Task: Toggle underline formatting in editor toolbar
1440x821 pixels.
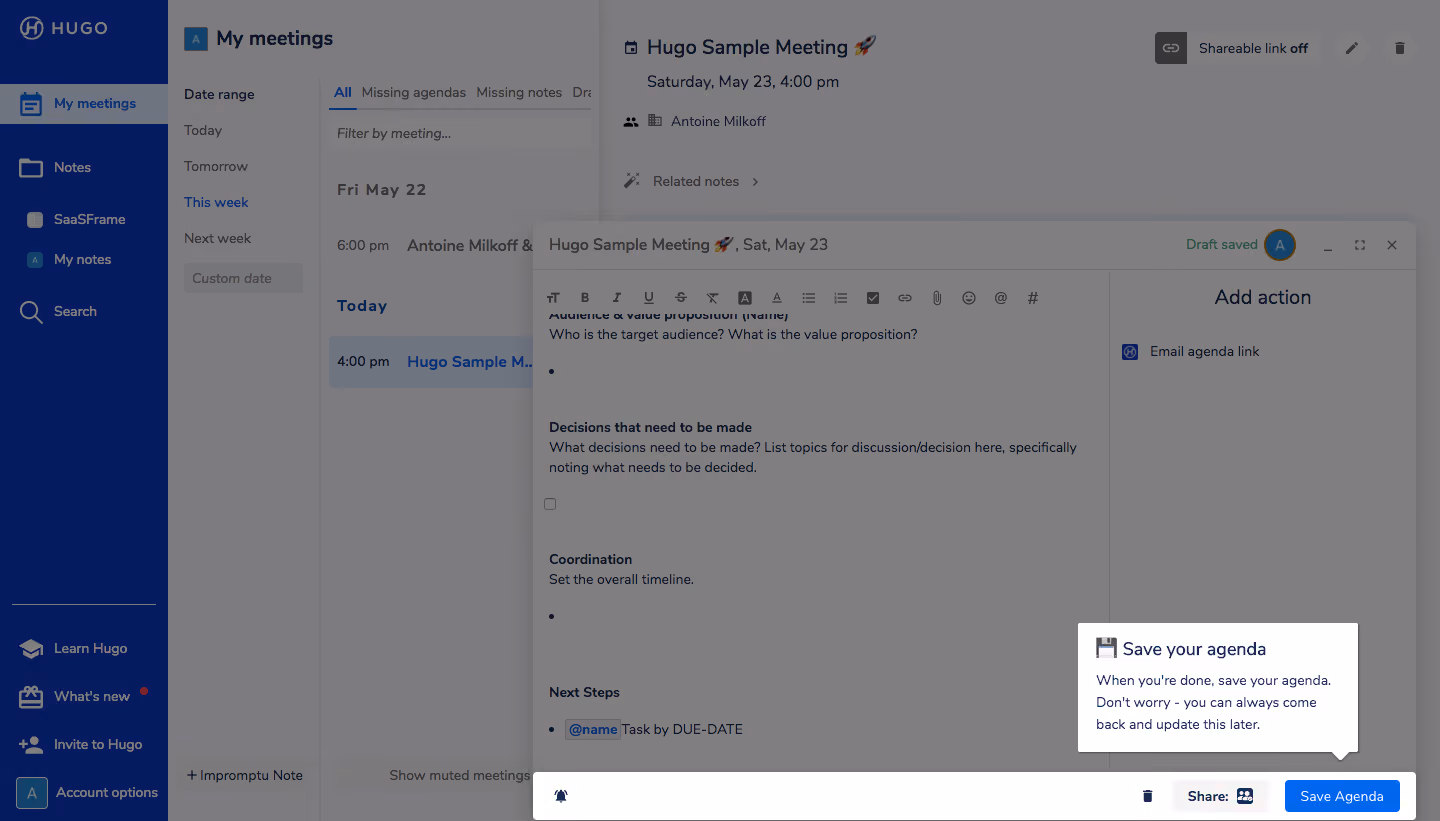Action: 649,298
